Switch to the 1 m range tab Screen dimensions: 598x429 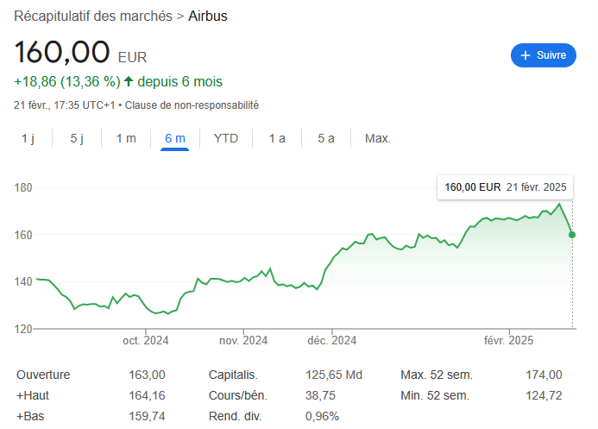coord(126,138)
